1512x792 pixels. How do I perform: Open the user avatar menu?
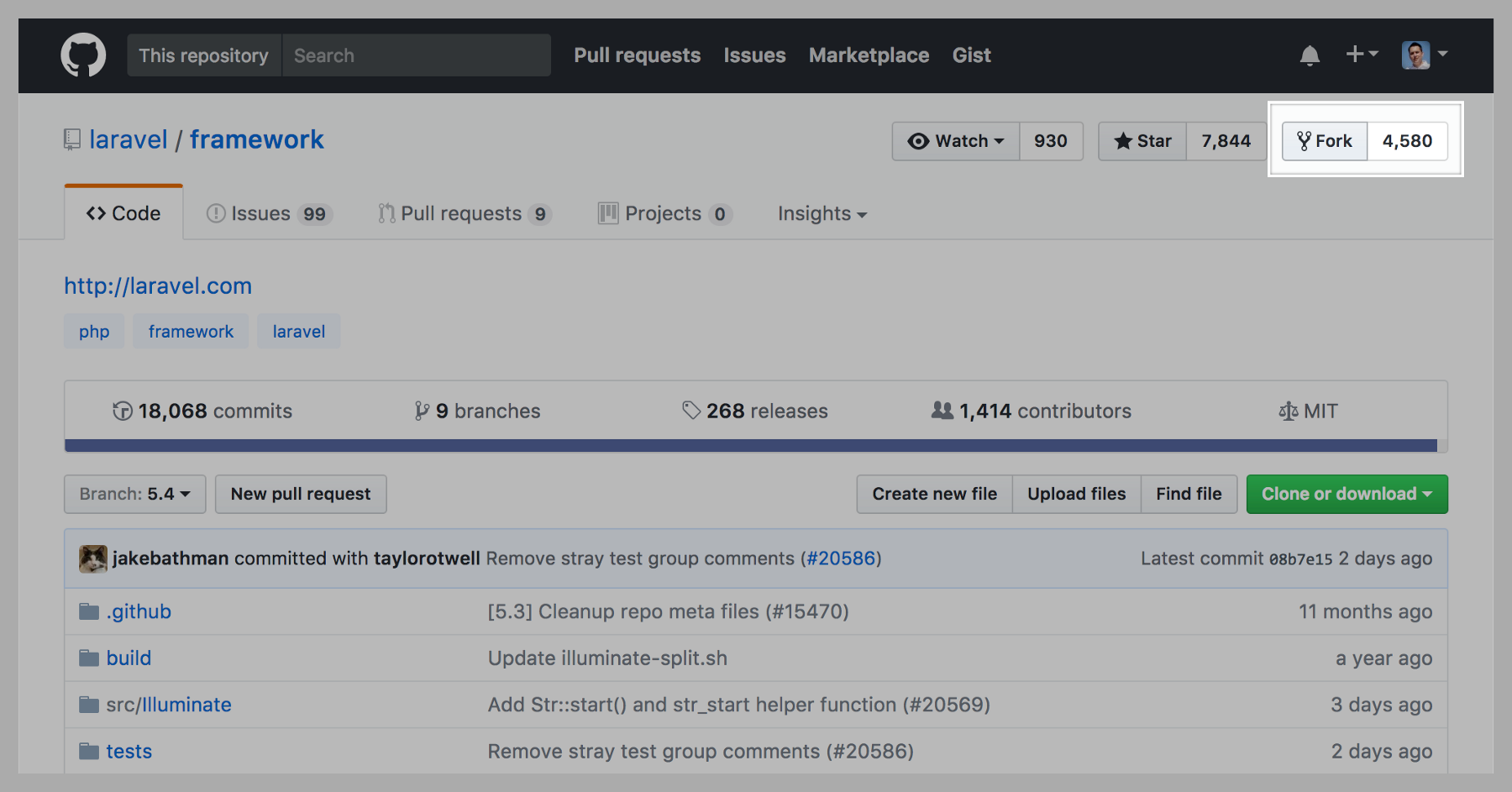[x=1425, y=55]
